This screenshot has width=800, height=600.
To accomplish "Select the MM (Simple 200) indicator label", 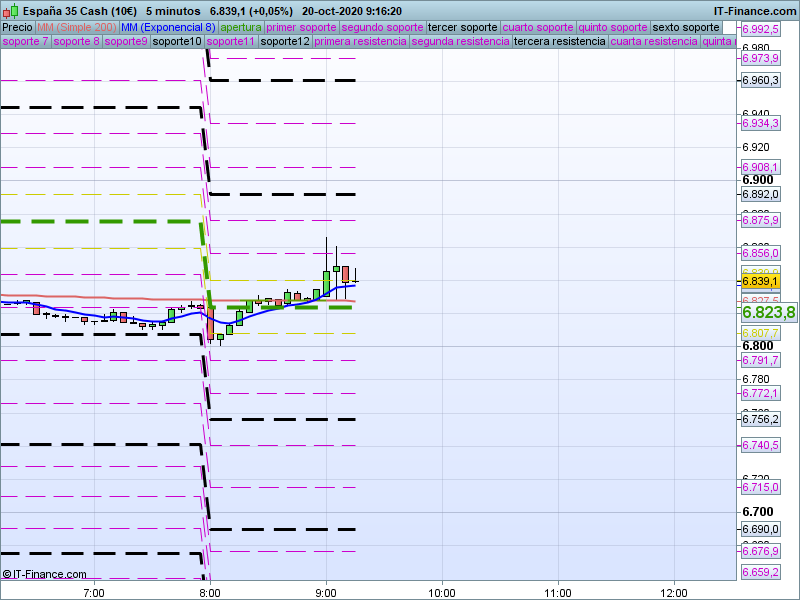I will click(77, 28).
